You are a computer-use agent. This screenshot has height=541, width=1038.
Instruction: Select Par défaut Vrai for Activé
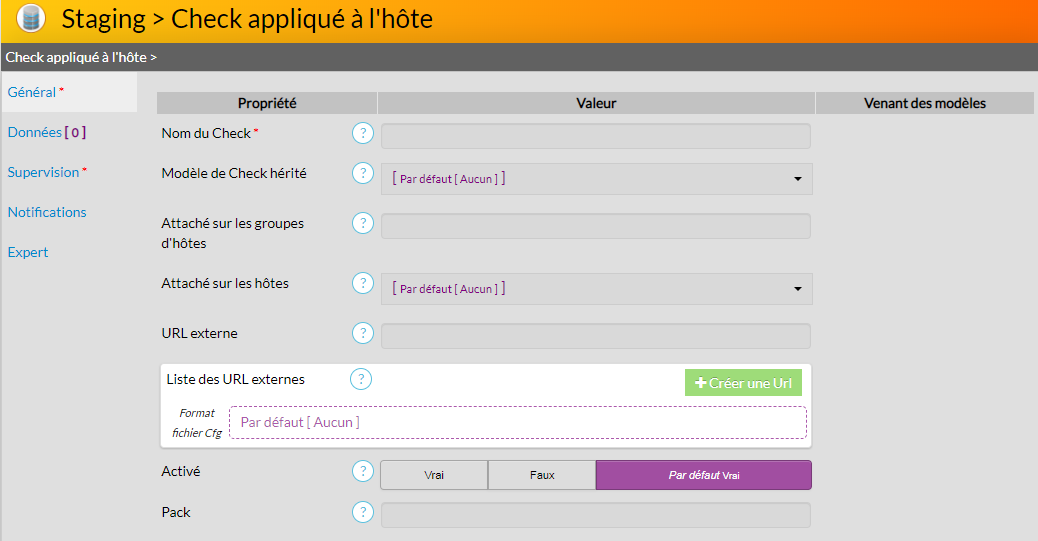click(704, 475)
